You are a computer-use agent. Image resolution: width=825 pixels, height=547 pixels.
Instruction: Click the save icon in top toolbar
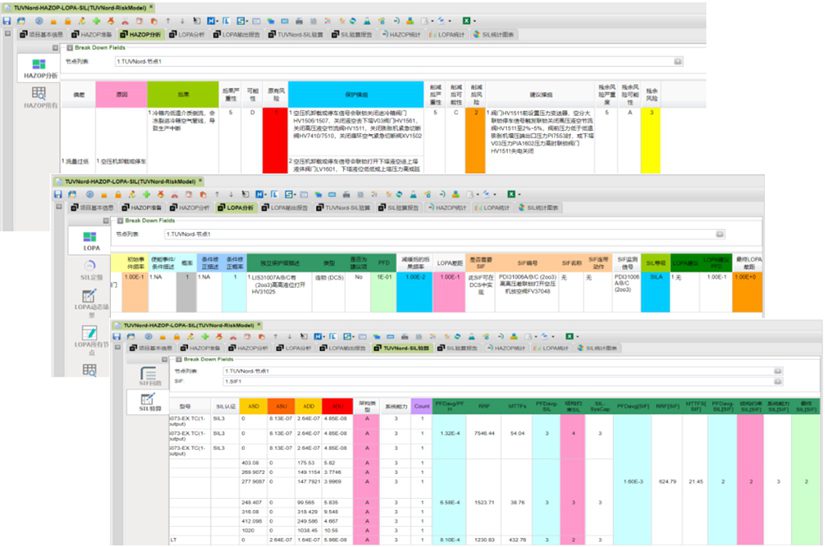click(x=8, y=20)
